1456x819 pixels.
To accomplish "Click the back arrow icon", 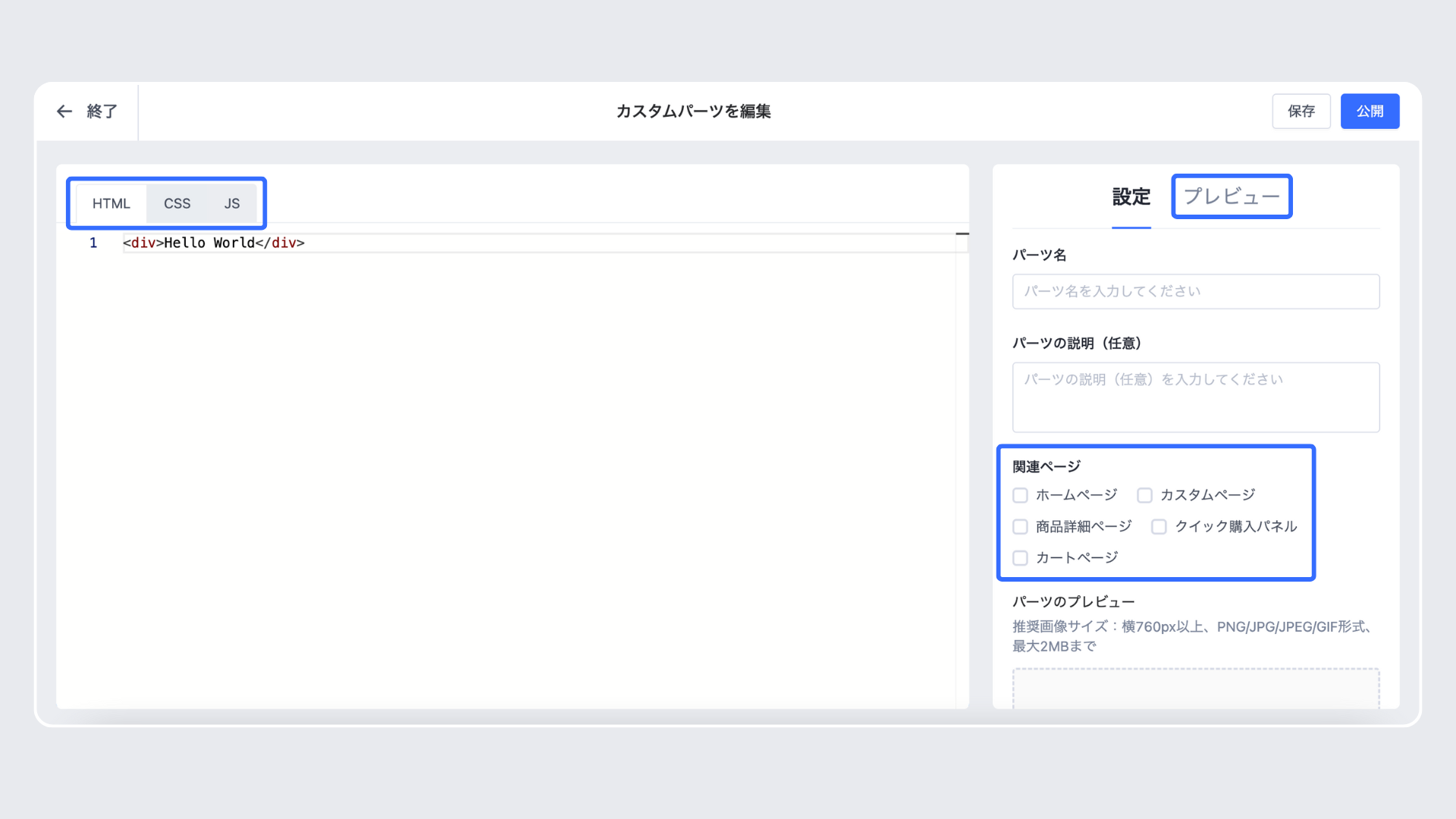I will pos(64,111).
